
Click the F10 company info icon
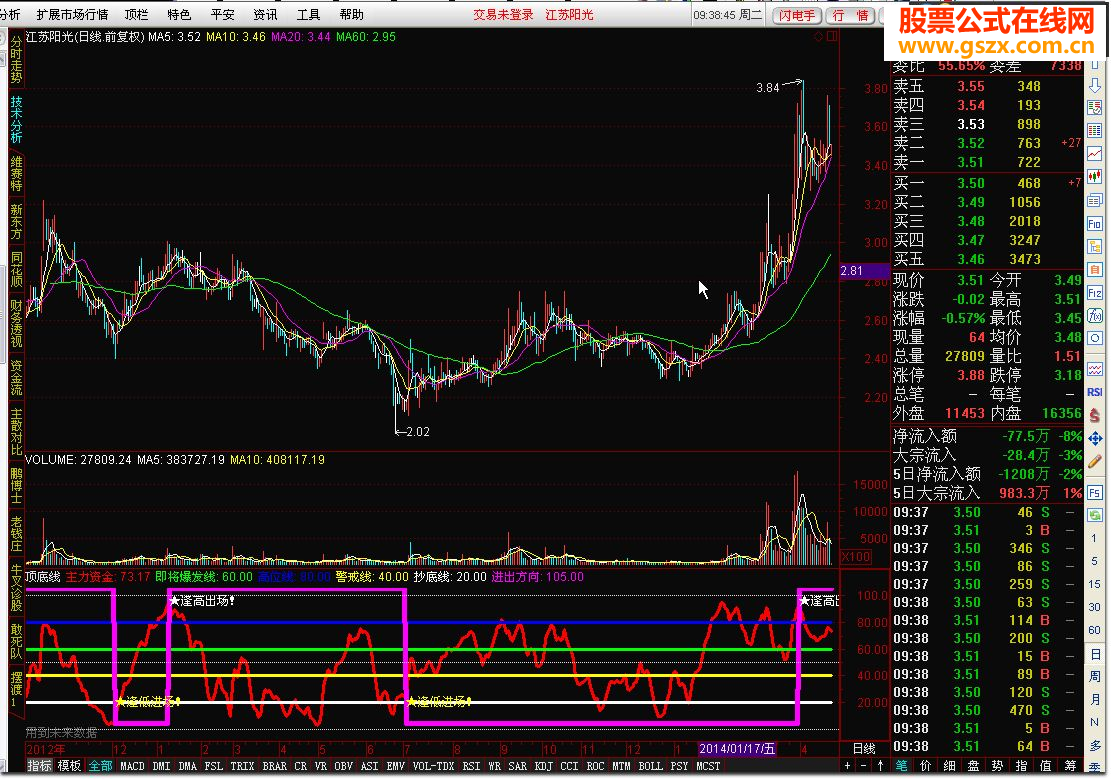click(1095, 224)
